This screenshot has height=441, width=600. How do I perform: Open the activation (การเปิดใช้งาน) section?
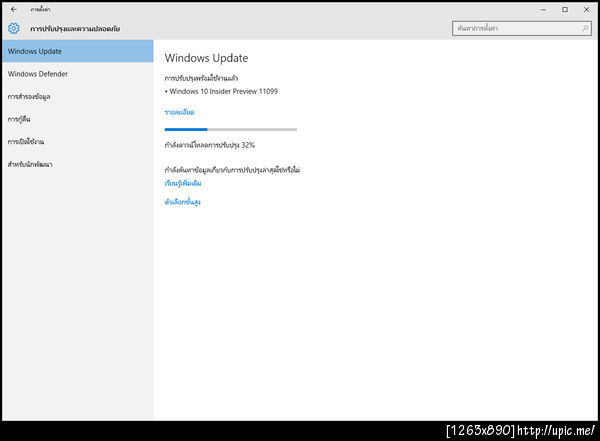(x=78, y=142)
